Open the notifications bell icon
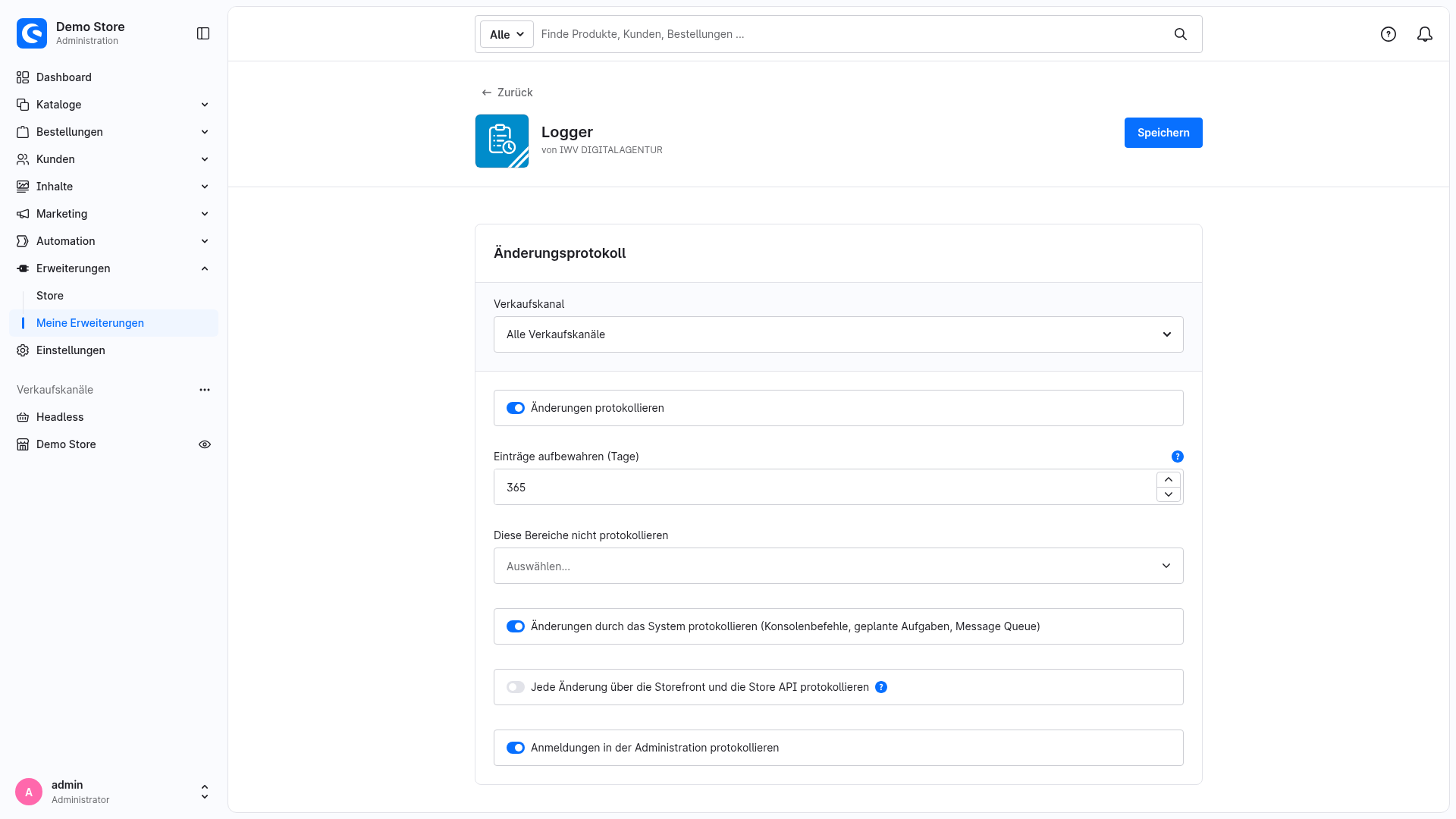The image size is (1456, 819). (1425, 34)
